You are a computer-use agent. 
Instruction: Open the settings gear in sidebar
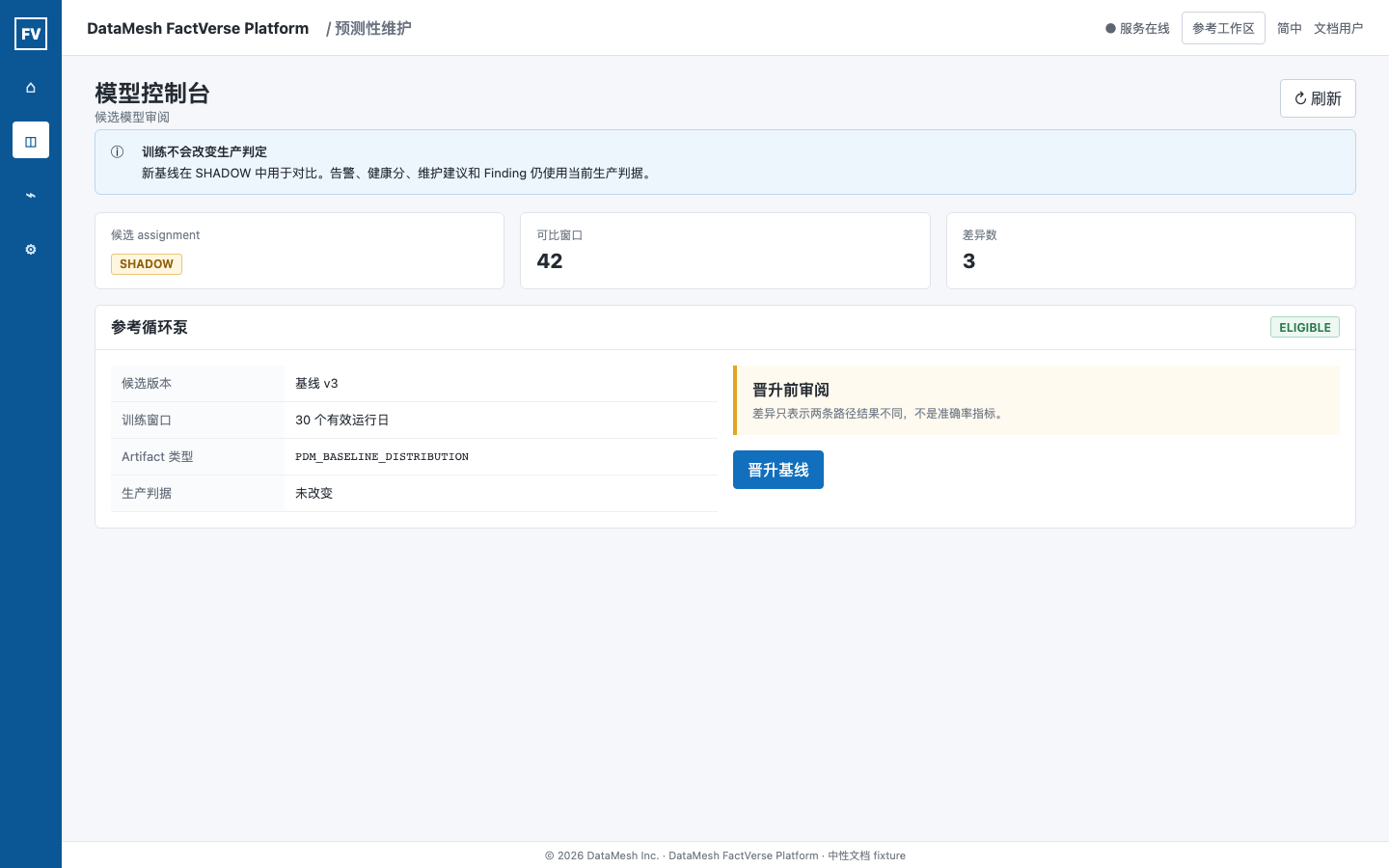point(31,249)
